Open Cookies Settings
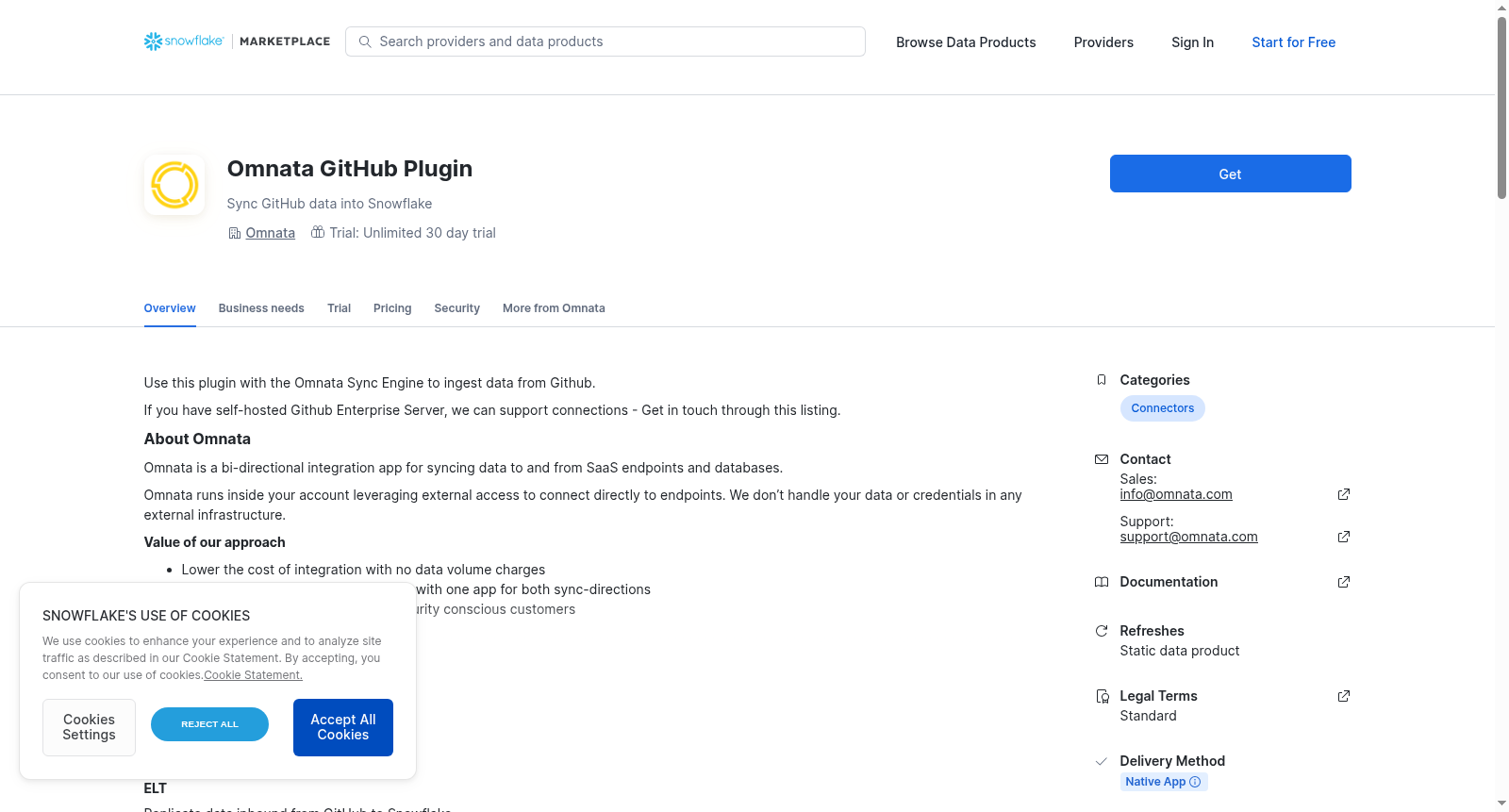The height and width of the screenshot is (812, 1509). click(x=89, y=727)
